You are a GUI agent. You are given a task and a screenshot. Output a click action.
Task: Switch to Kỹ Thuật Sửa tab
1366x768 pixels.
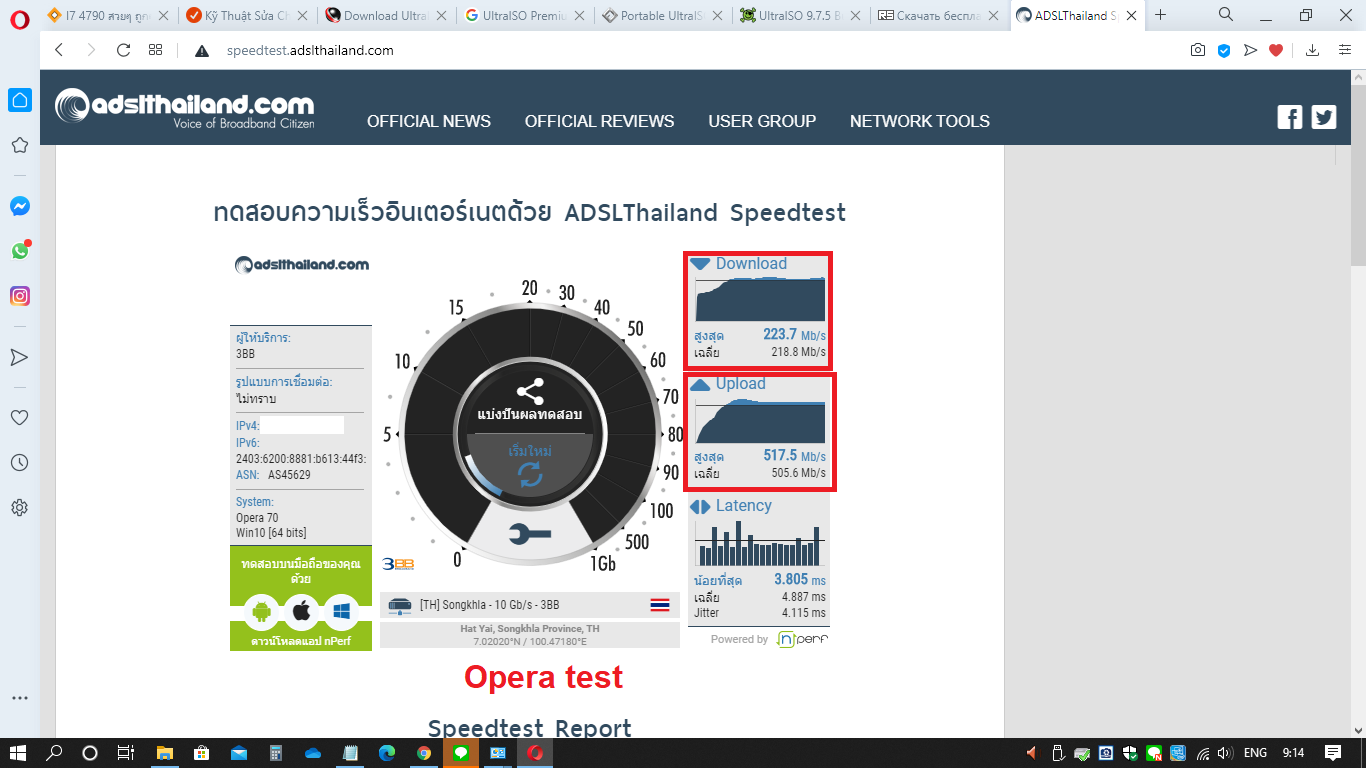click(247, 15)
